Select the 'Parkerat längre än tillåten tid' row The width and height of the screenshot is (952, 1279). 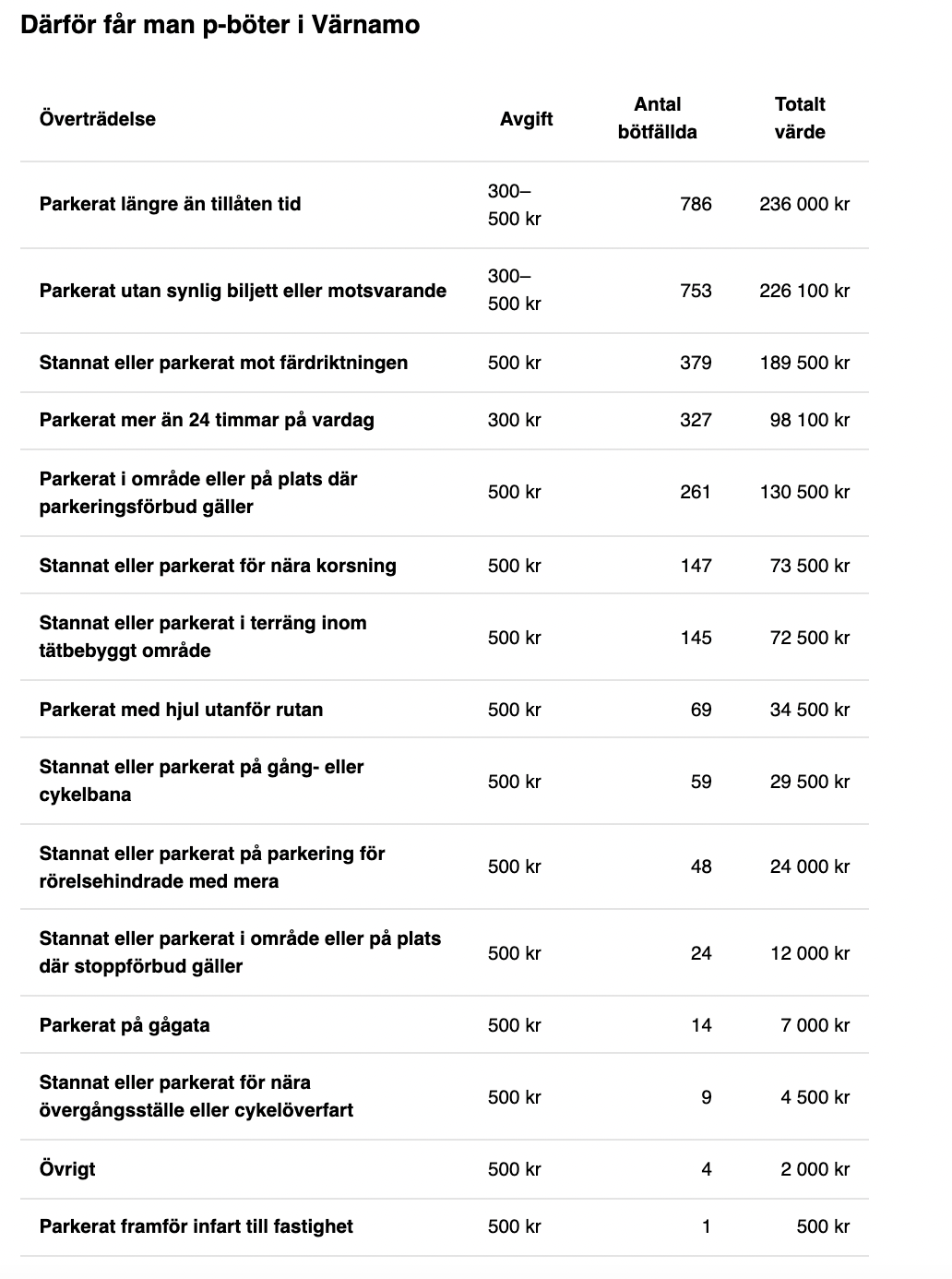[445, 205]
